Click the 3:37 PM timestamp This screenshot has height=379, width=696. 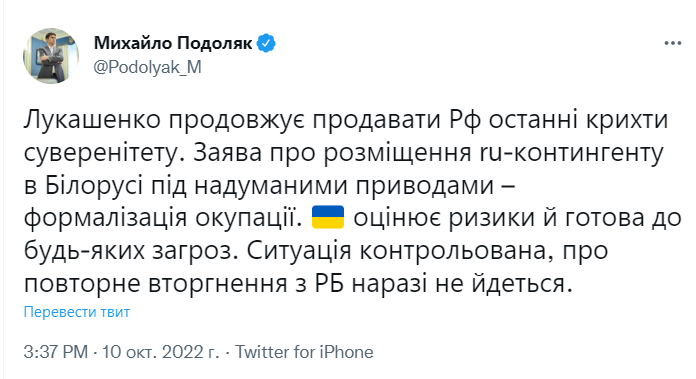point(56,352)
